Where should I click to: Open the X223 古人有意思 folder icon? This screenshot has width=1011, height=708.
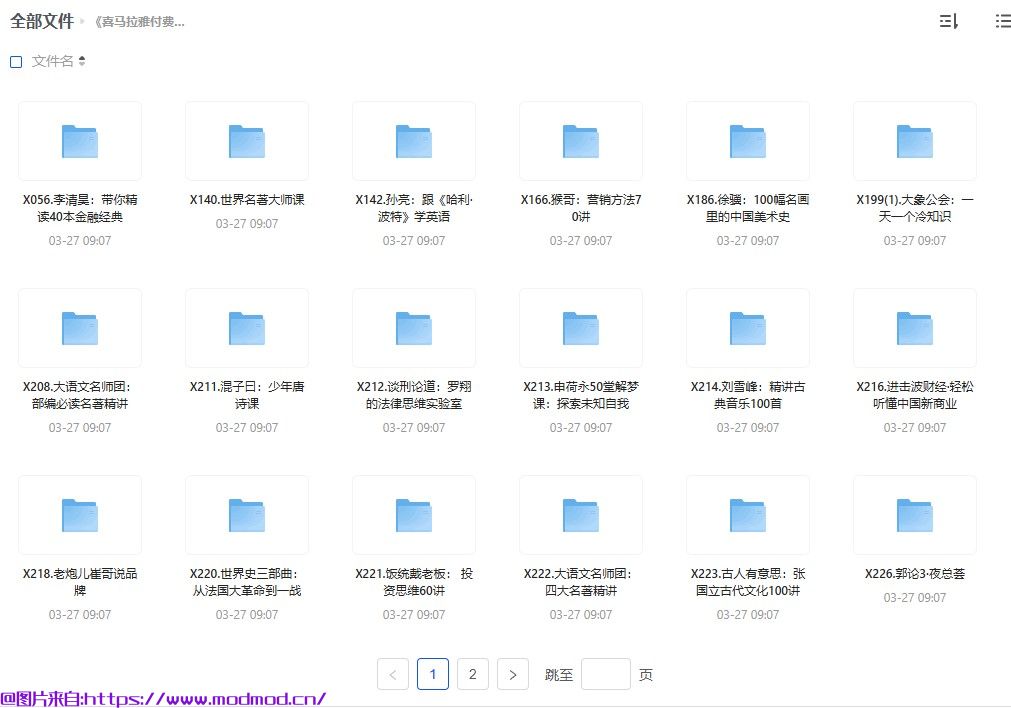point(748,515)
